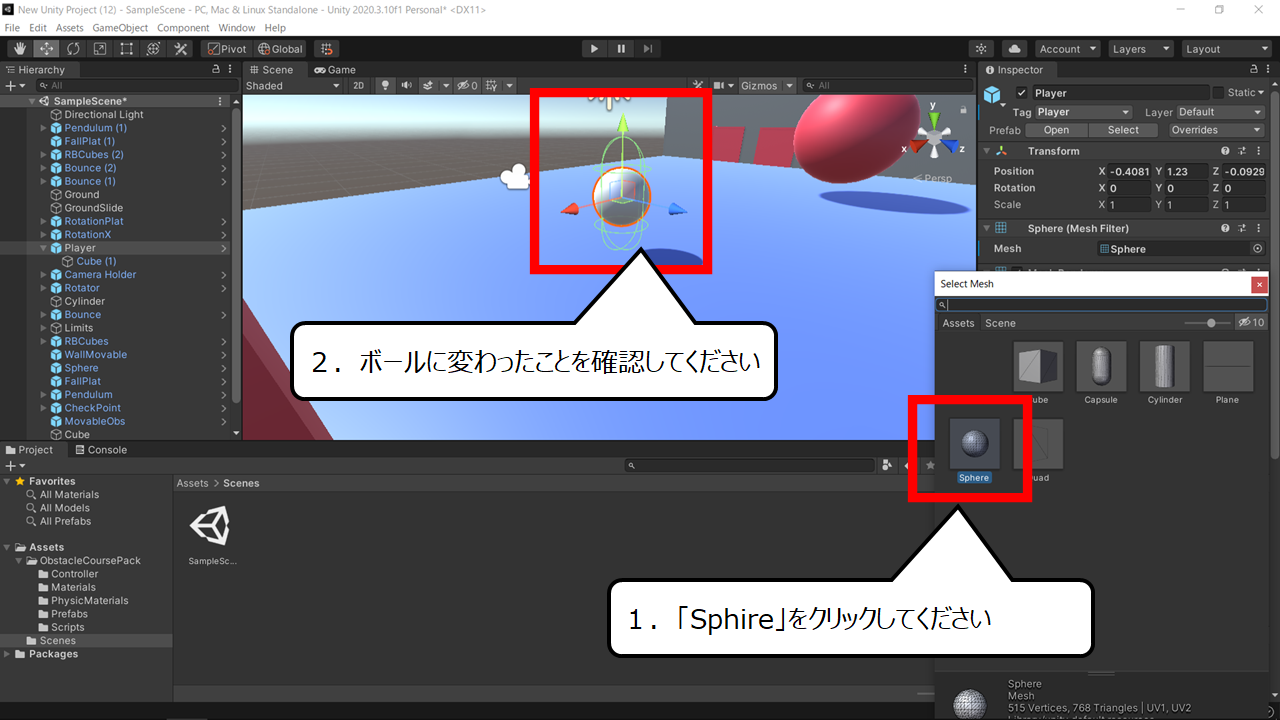This screenshot has height=720, width=1280.
Task: Open the Layer Default dropdown
Action: tap(1220, 112)
